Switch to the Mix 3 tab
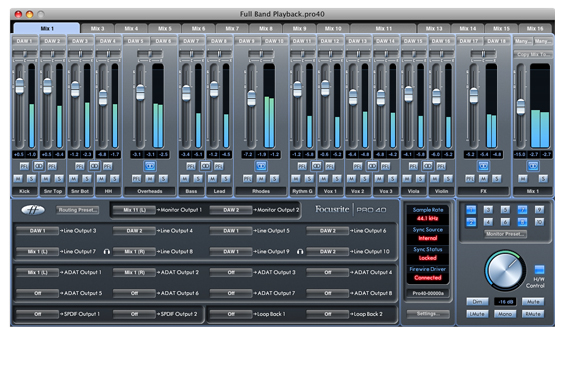Image resolution: width=566 pixels, height=369 pixels. (97, 29)
